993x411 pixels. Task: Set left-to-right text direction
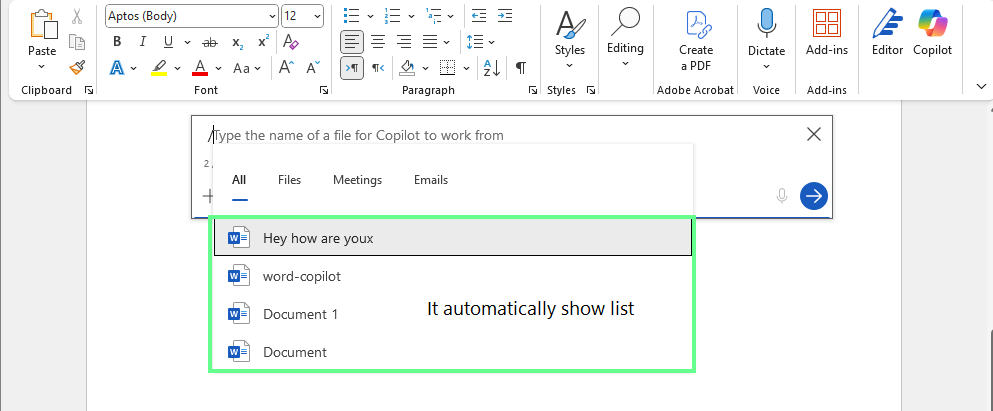tap(352, 68)
